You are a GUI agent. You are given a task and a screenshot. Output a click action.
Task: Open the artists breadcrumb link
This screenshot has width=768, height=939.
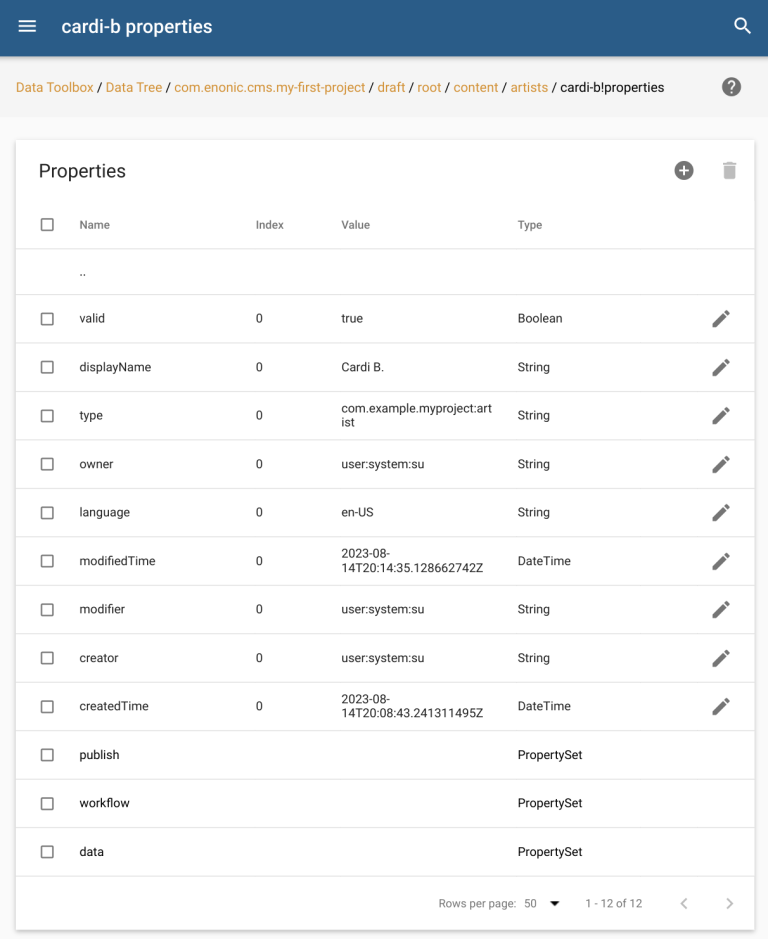529,87
